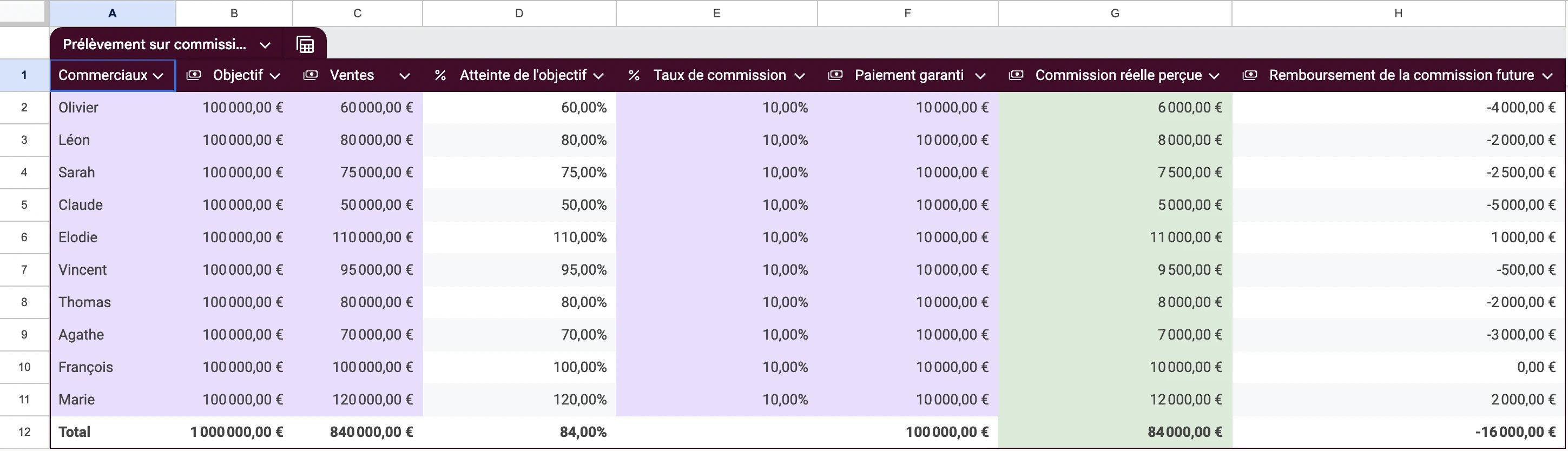Select row 1 header

(24, 76)
